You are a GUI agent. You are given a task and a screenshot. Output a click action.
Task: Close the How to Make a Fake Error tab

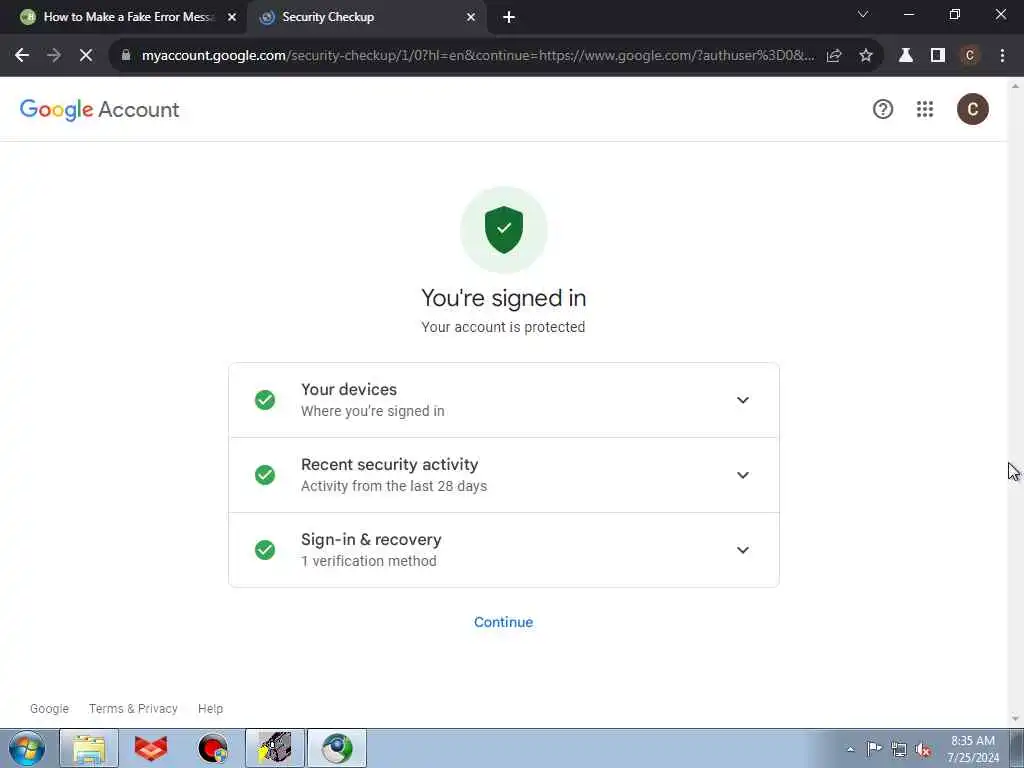[x=232, y=17]
